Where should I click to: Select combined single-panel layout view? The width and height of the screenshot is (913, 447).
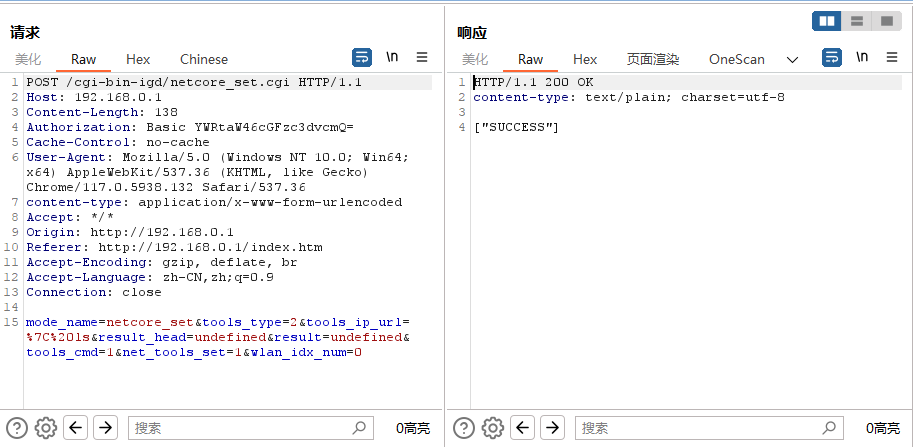(x=887, y=22)
